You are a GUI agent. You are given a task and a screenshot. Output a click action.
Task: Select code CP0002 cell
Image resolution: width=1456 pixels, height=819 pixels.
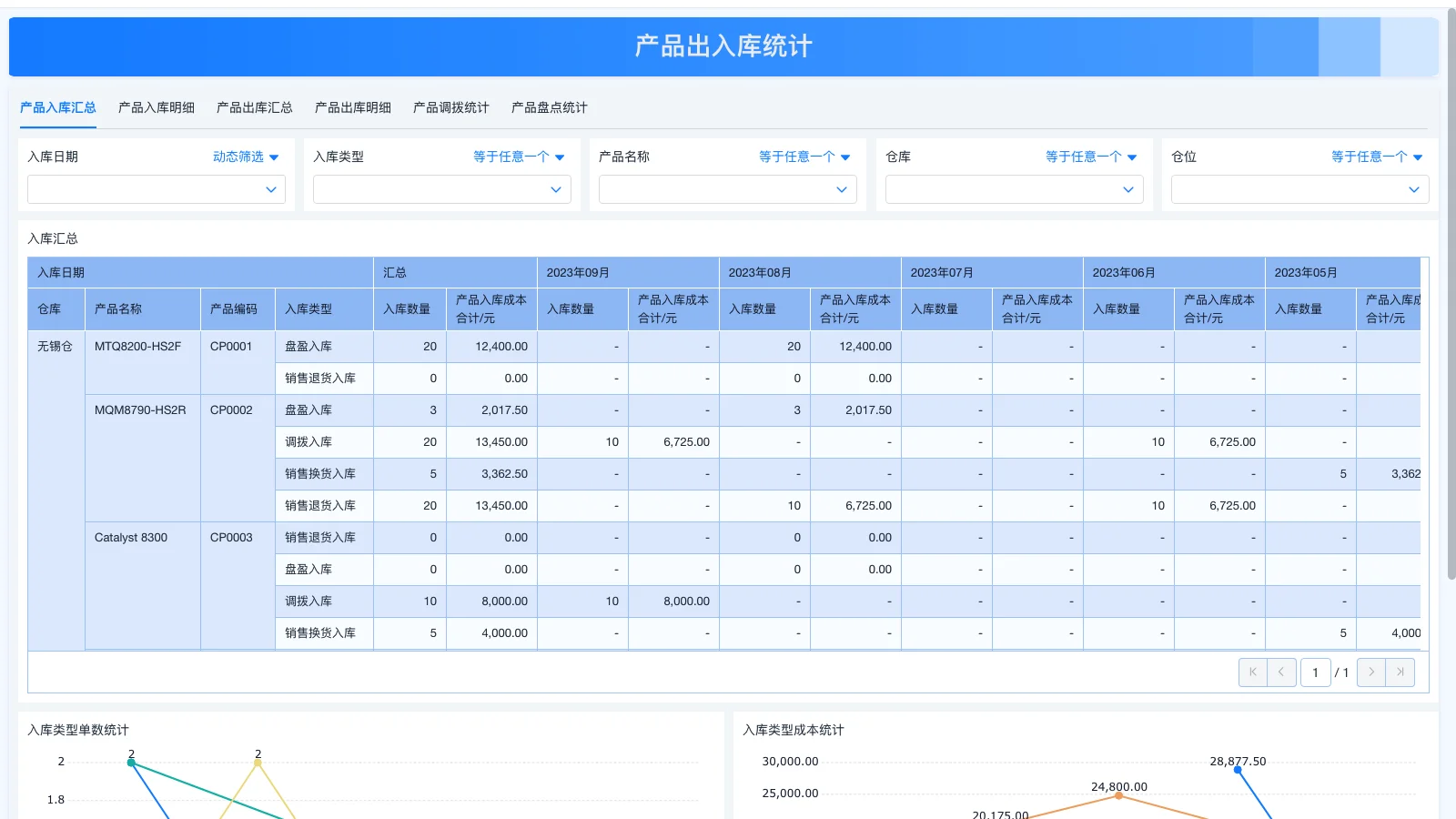[238, 458]
